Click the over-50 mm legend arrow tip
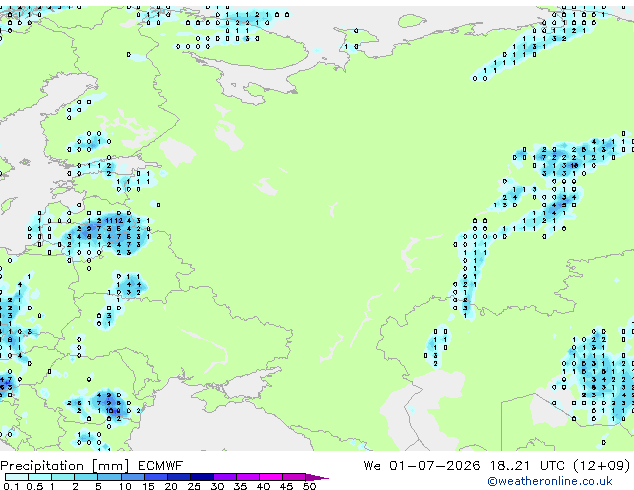Image resolution: width=634 pixels, height=490 pixels. click(x=317, y=477)
